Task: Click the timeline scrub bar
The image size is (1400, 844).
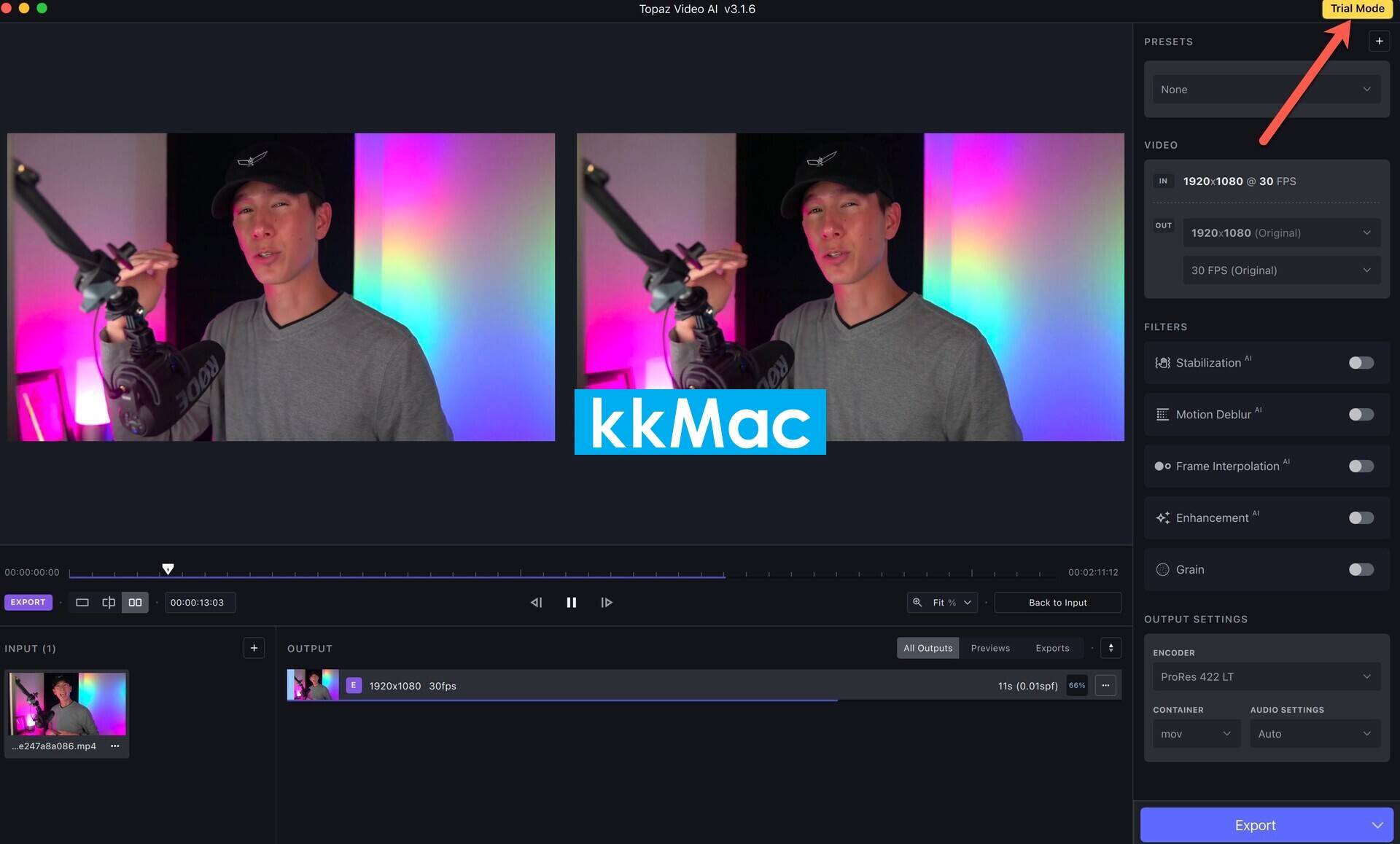Action: pyautogui.click(x=561, y=574)
